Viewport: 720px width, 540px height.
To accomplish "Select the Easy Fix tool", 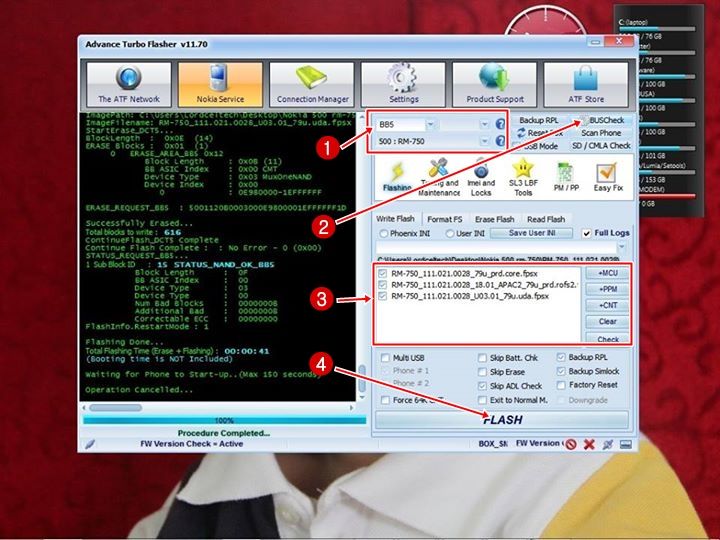I will coord(608,177).
